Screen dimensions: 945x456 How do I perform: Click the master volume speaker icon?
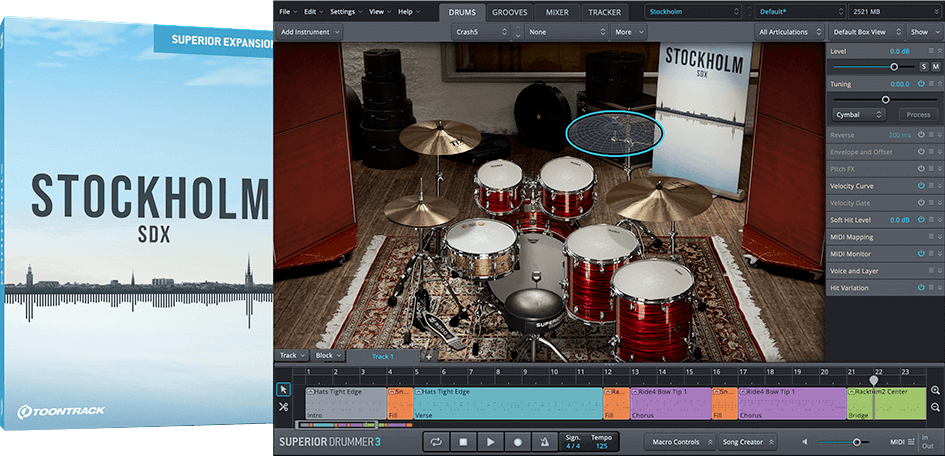[805, 442]
